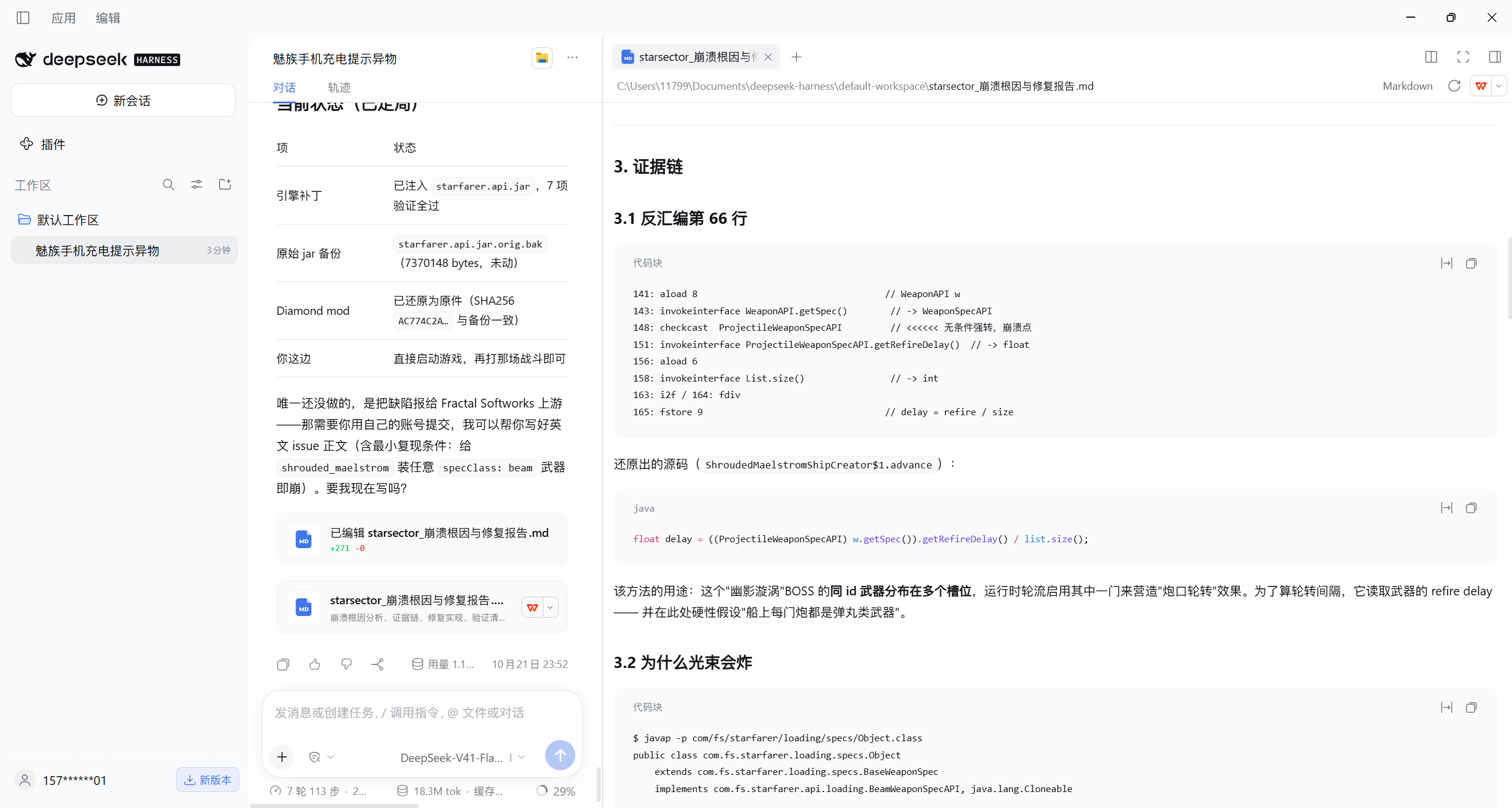Focus the message input field
The image size is (1512, 808).
pos(422,713)
